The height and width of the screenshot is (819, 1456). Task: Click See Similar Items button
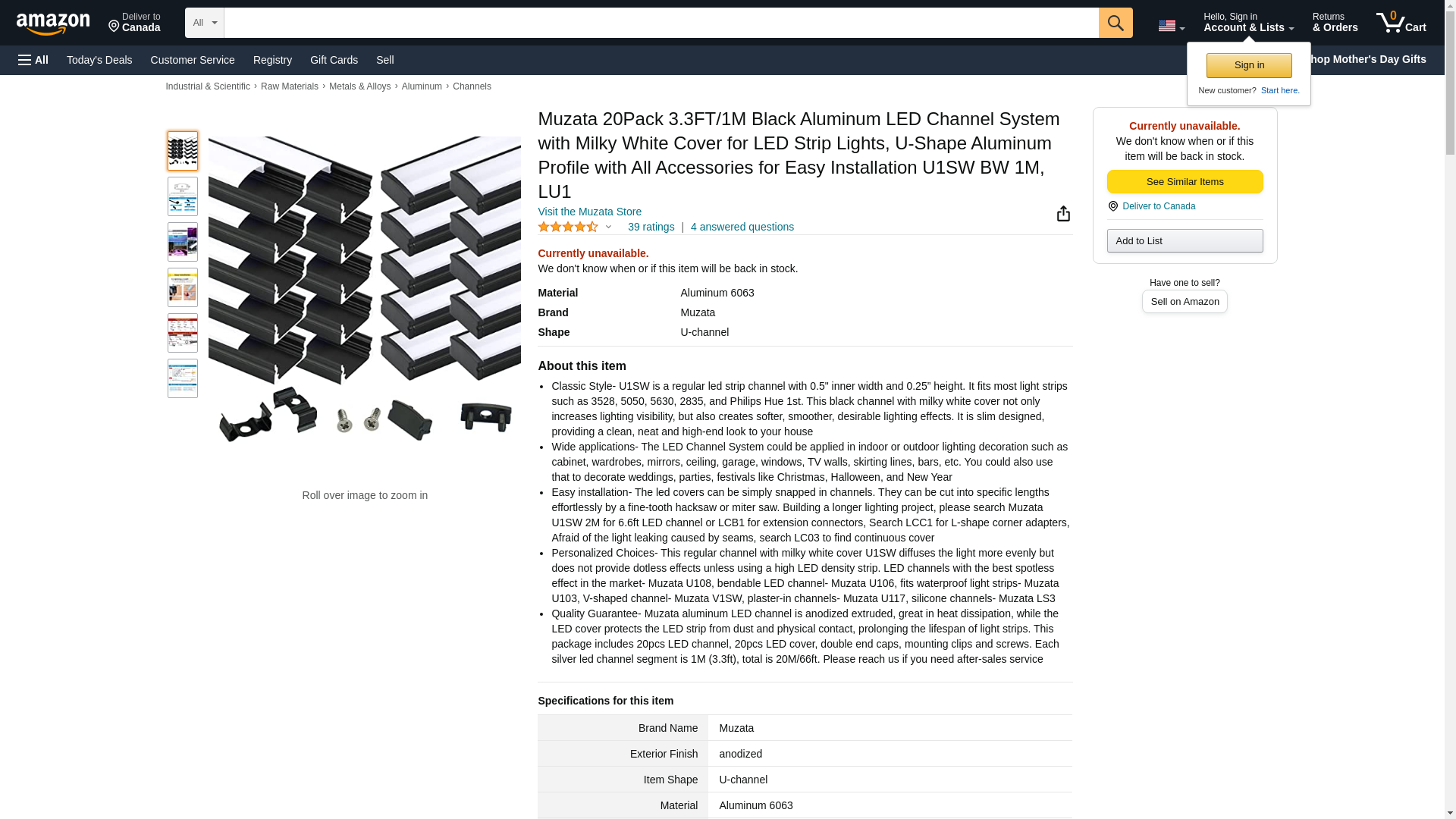[1185, 181]
